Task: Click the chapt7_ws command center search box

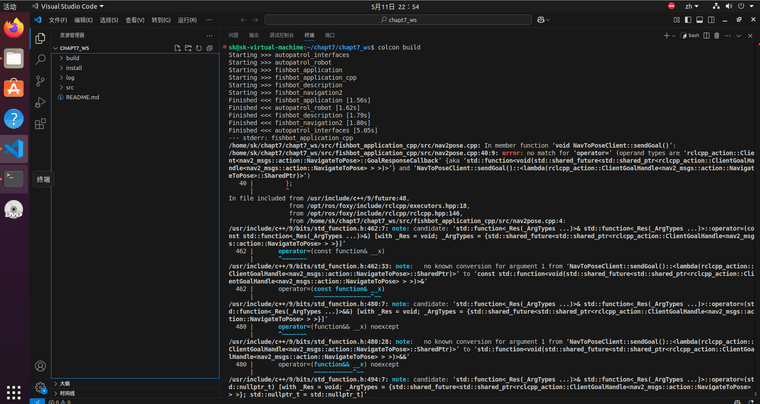Action: tap(398, 20)
